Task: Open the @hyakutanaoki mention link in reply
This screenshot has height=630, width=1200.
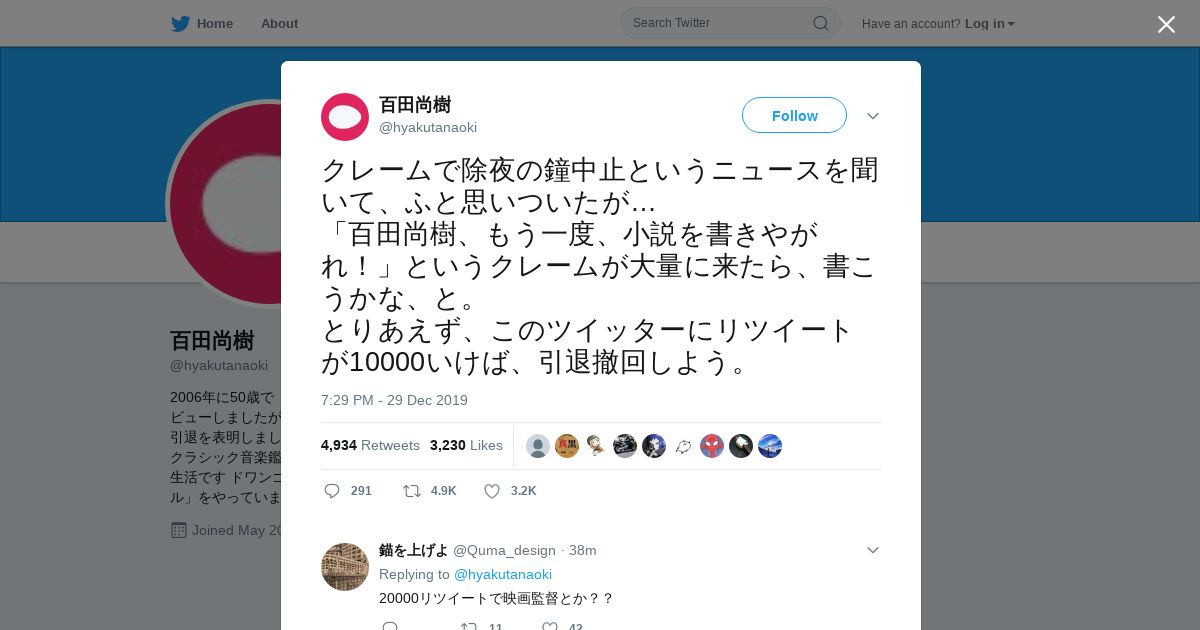Action: pos(503,574)
